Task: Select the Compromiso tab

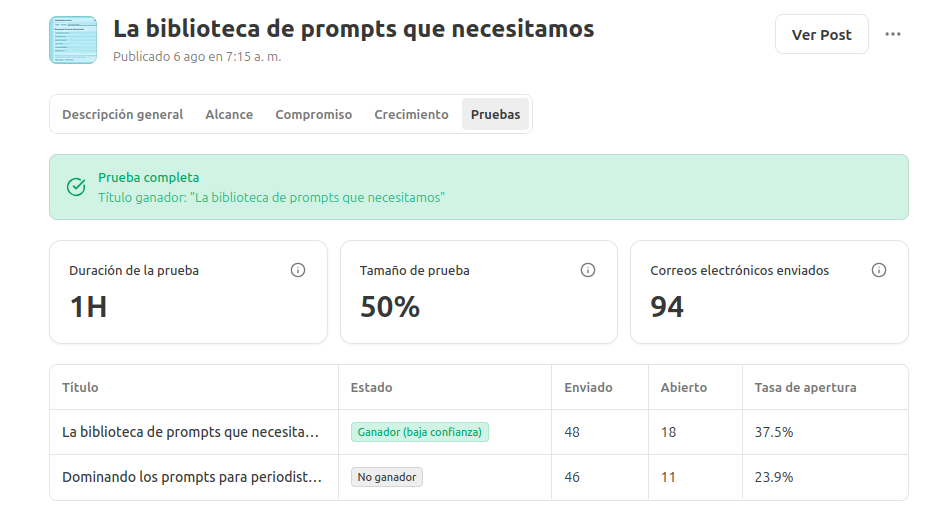Action: click(x=314, y=114)
